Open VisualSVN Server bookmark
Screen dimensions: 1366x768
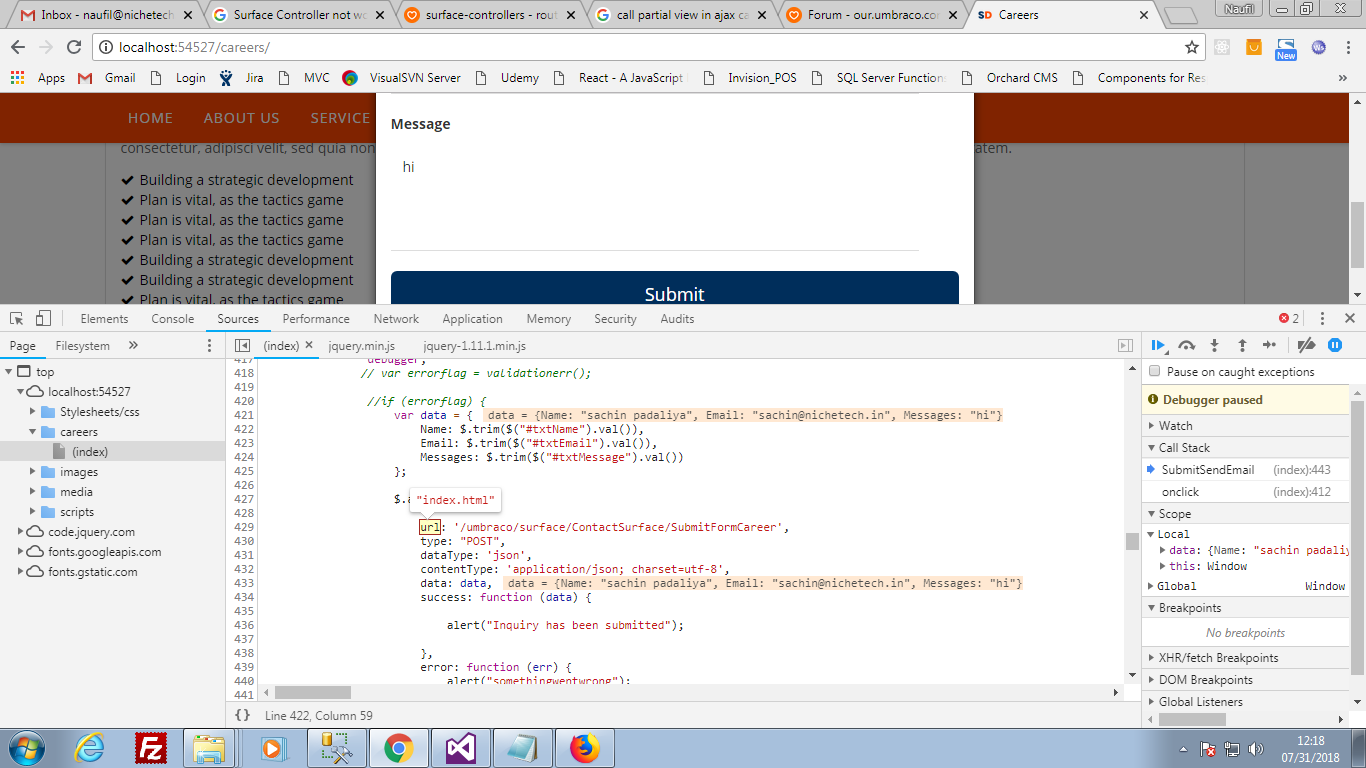[x=402, y=78]
